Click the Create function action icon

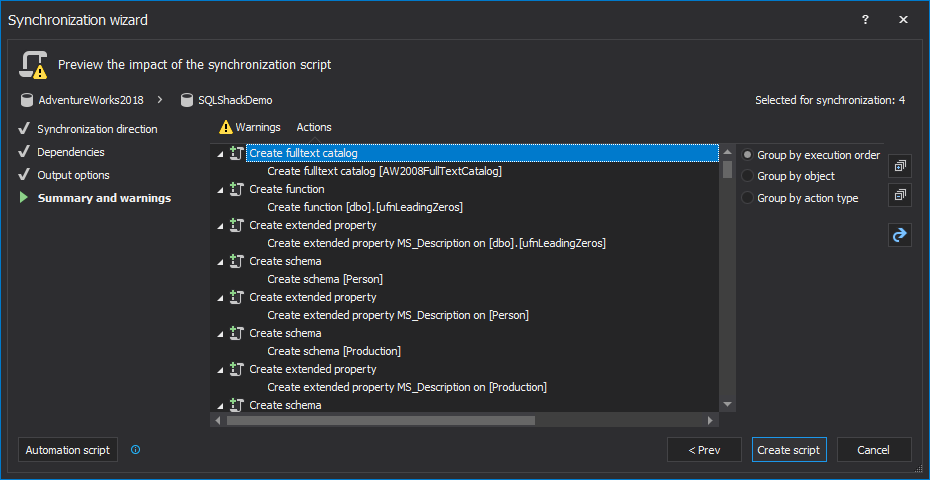237,189
